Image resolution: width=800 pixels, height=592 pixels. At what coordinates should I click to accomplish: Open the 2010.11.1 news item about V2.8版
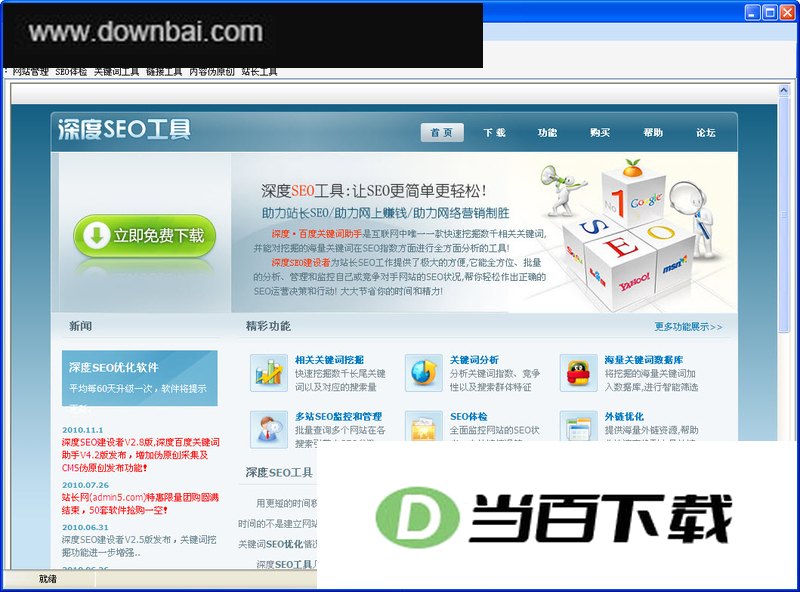[x=141, y=455]
